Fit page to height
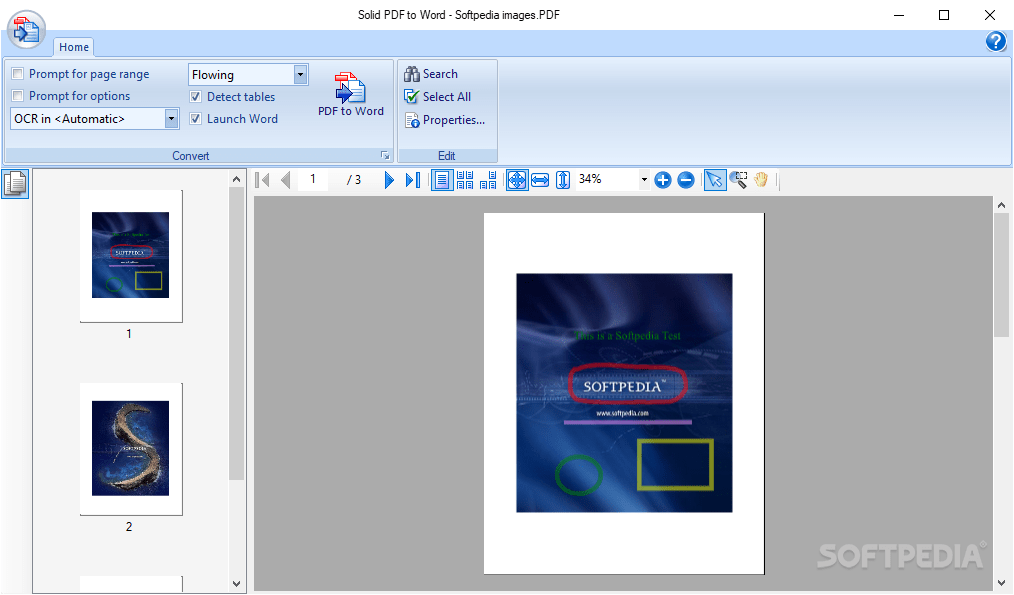This screenshot has width=1014, height=595. point(563,180)
